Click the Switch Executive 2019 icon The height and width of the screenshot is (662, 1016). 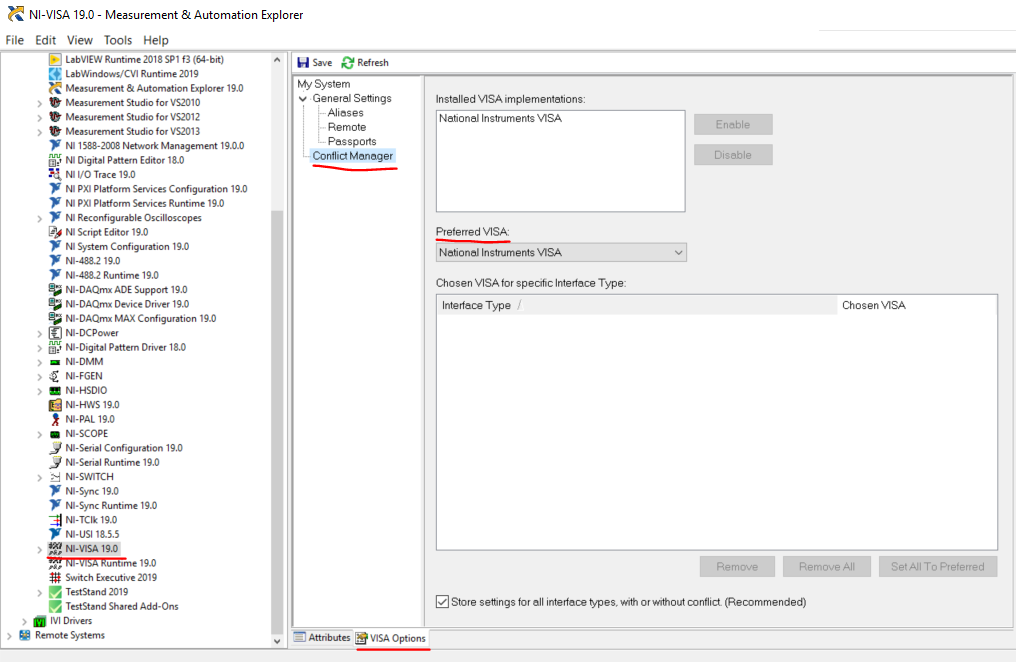tap(56, 577)
